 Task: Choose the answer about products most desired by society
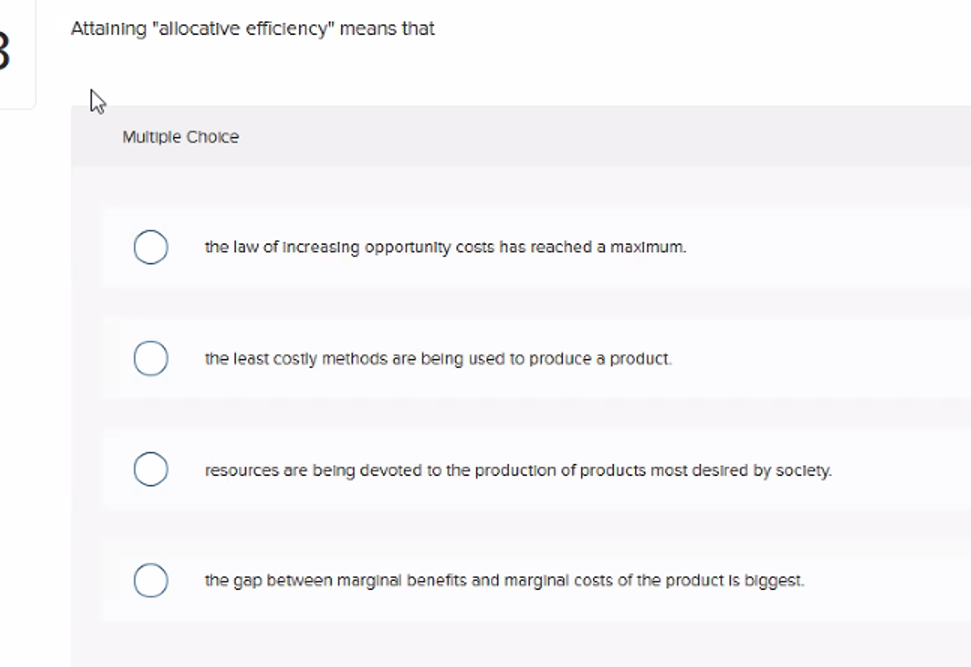click(x=518, y=469)
